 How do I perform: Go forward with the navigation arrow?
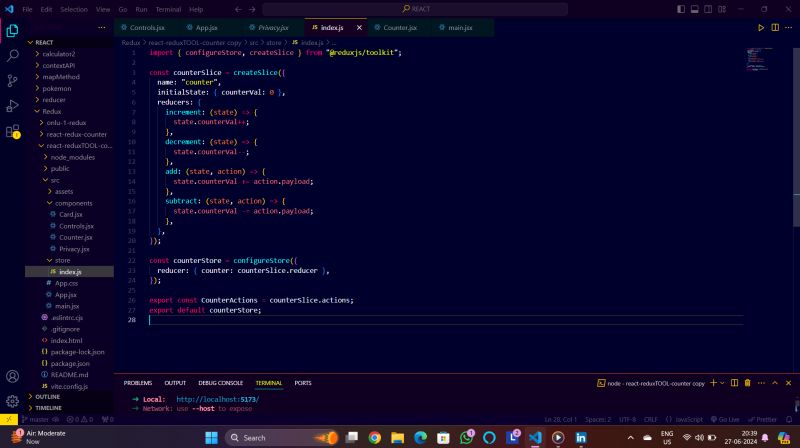(252, 9)
